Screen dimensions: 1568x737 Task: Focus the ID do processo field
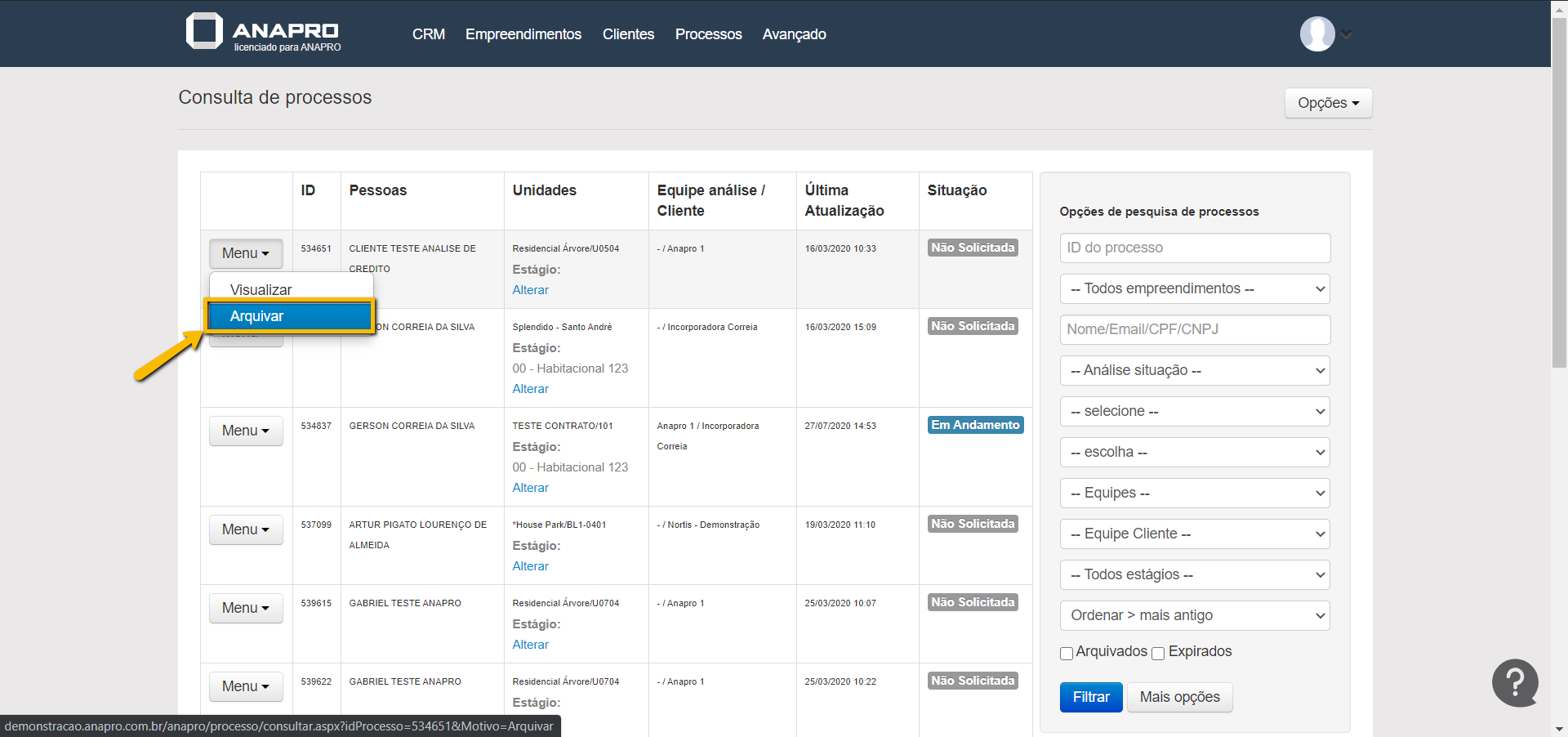pos(1194,248)
